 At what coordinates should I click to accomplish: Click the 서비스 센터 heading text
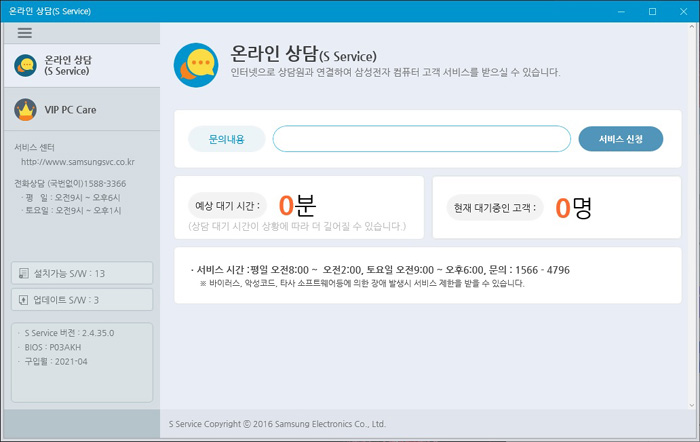[34, 147]
